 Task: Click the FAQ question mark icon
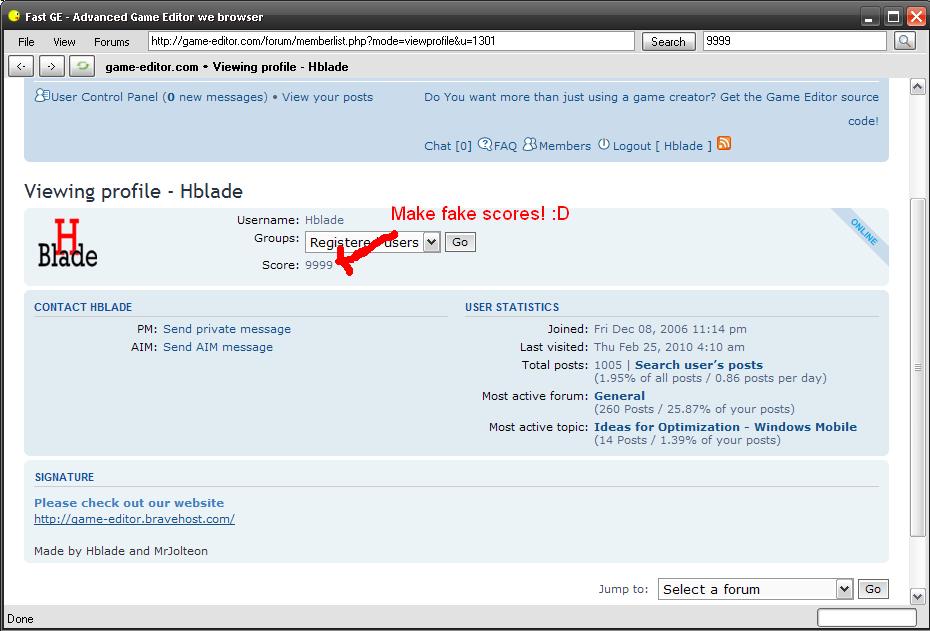click(x=485, y=144)
